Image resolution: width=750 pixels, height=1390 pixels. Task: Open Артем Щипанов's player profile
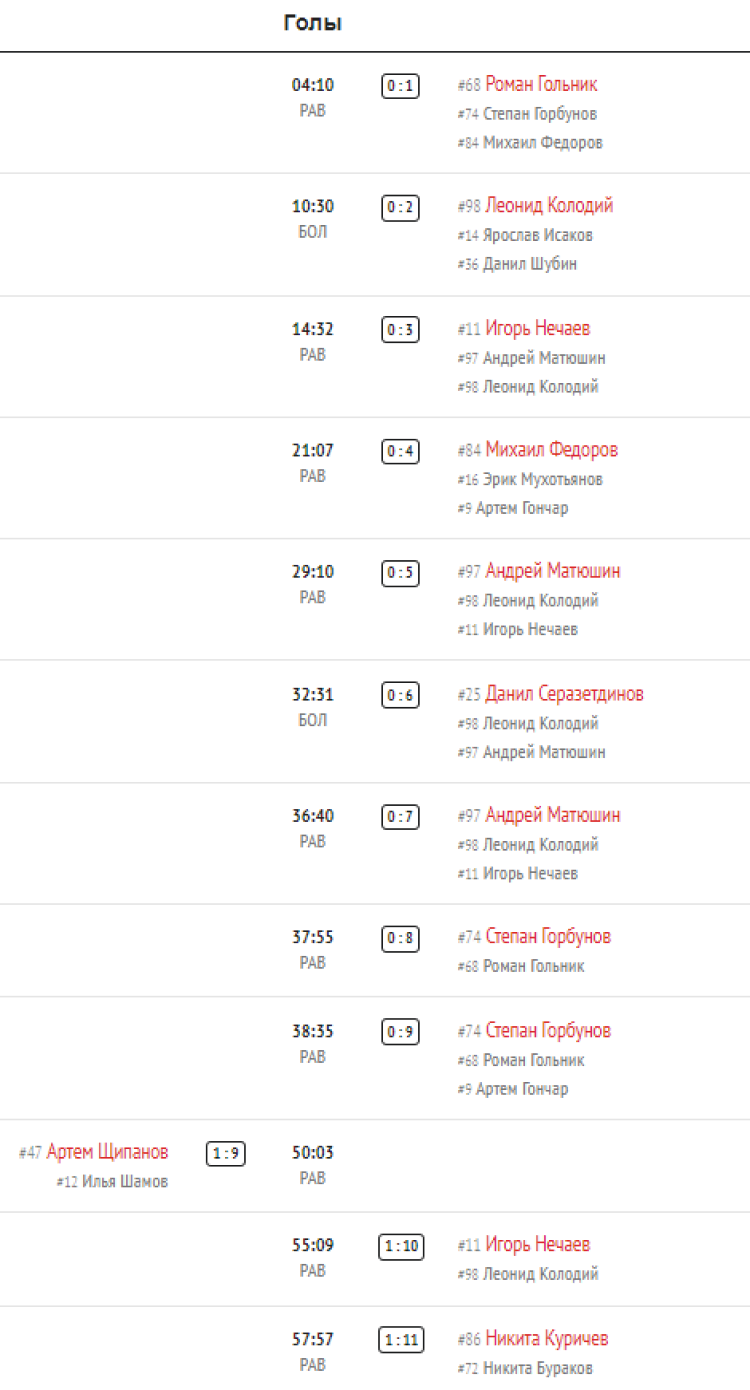[107, 1152]
